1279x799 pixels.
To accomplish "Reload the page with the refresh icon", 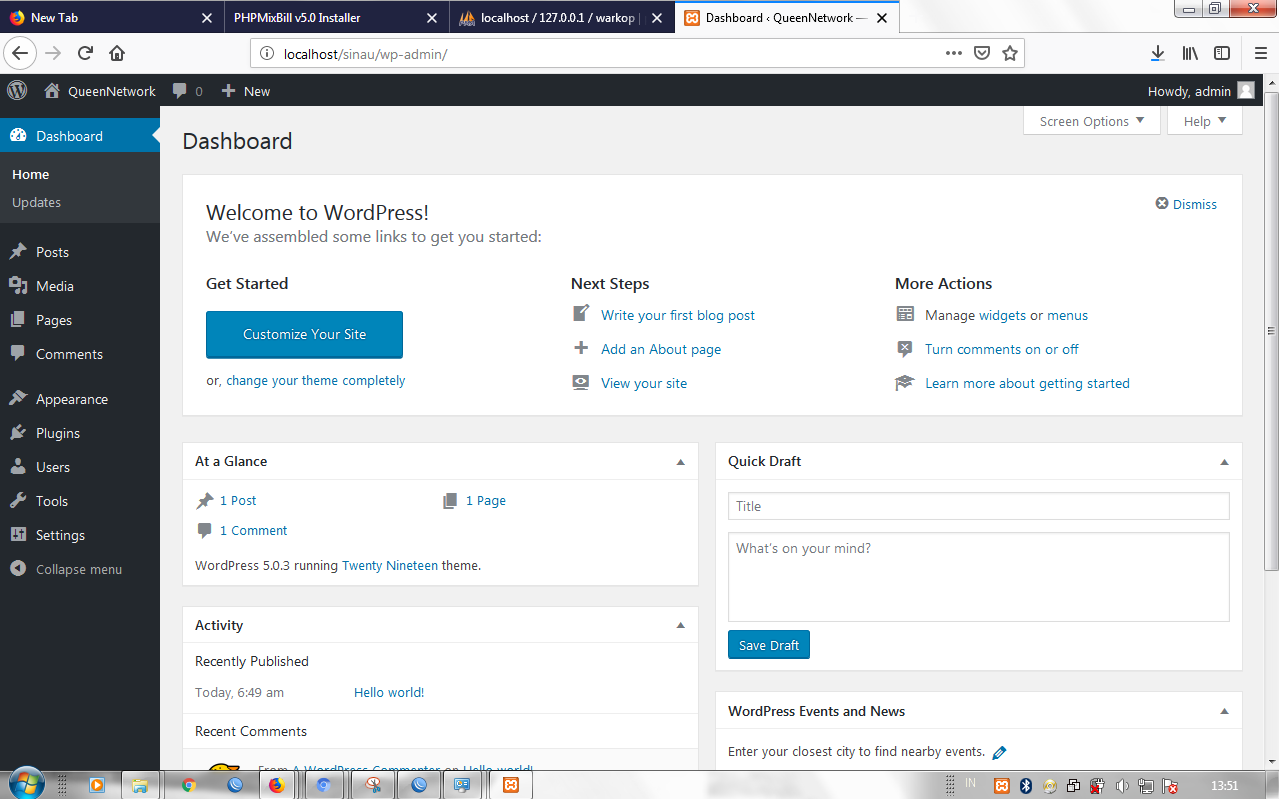I will [86, 53].
